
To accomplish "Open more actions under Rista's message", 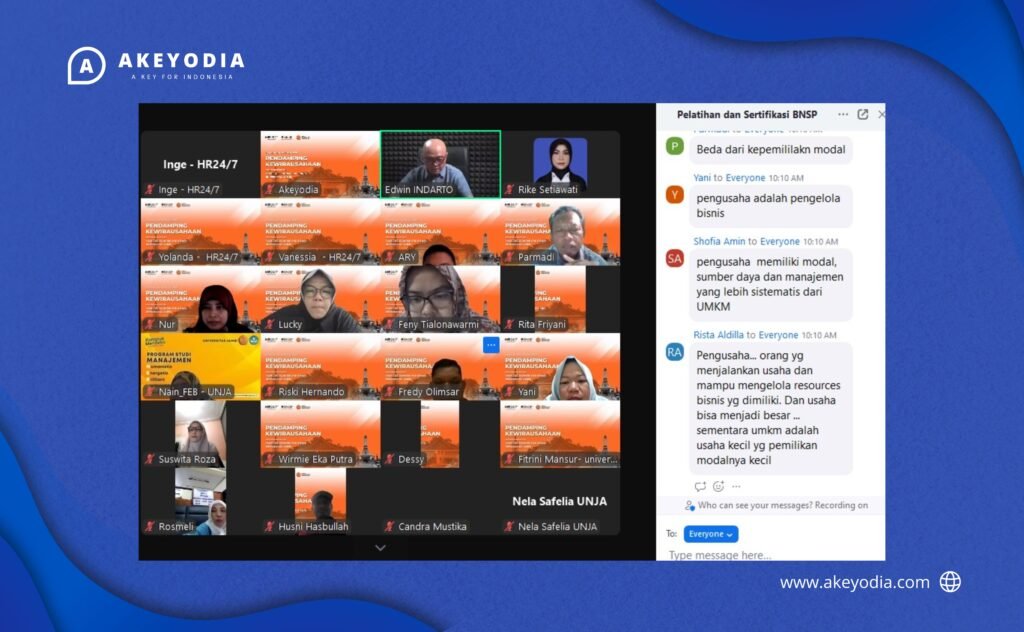I will [736, 486].
